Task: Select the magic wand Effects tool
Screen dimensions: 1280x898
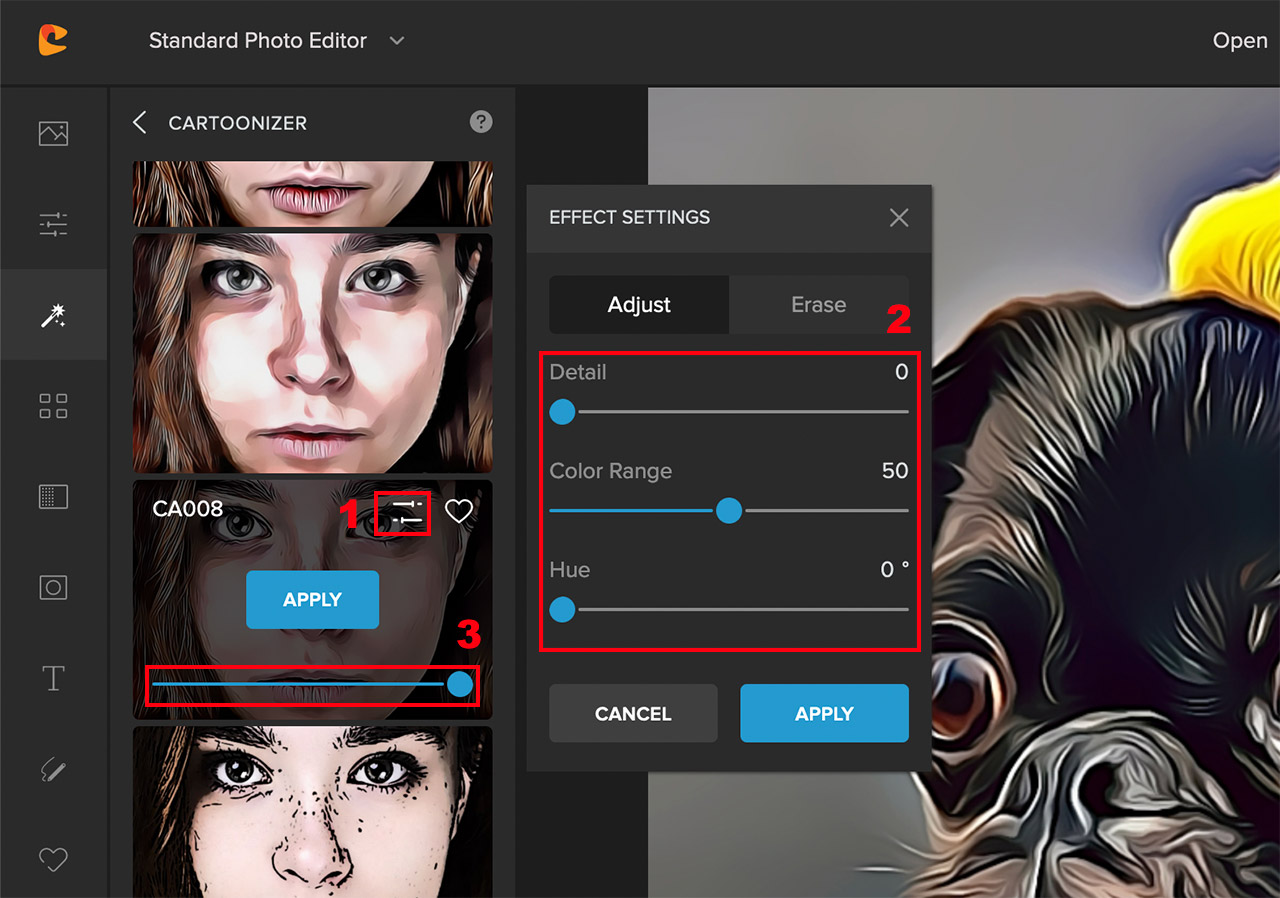Action: [53, 314]
